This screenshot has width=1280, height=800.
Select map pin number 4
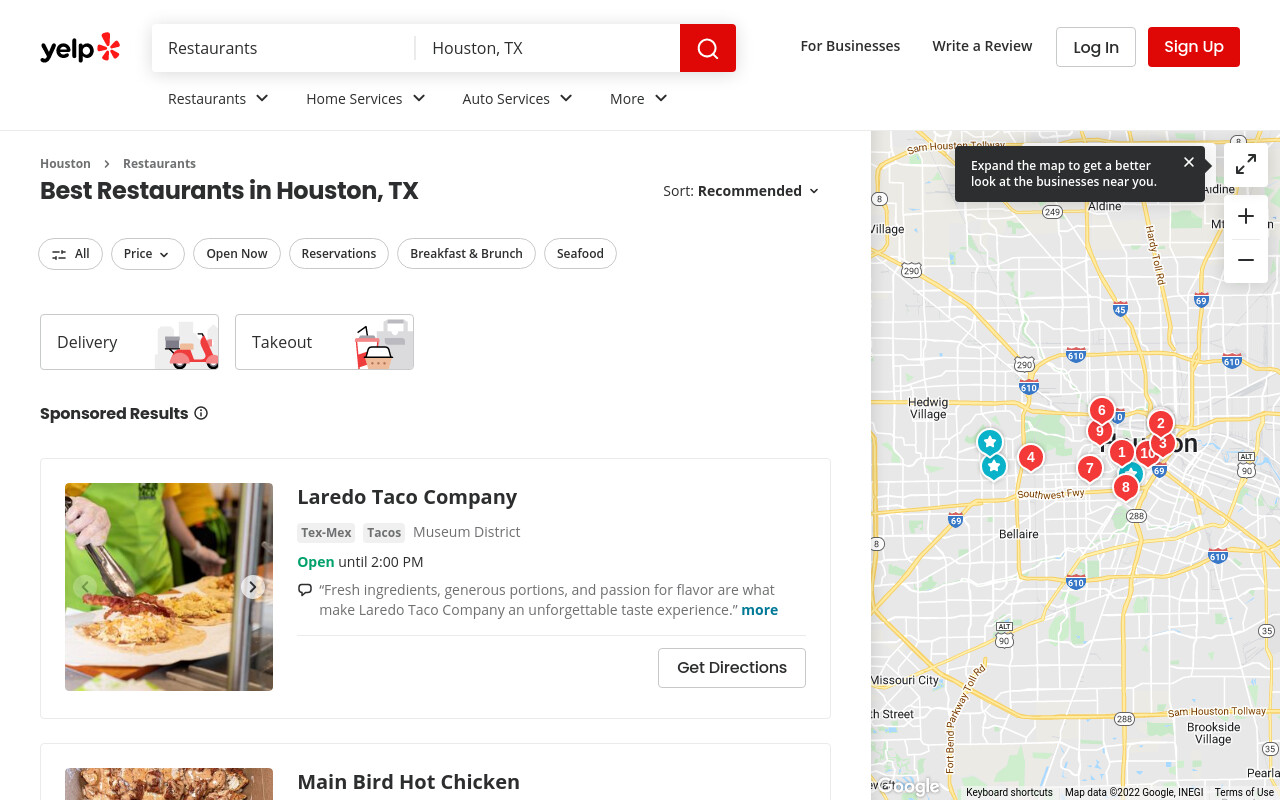(1030, 457)
